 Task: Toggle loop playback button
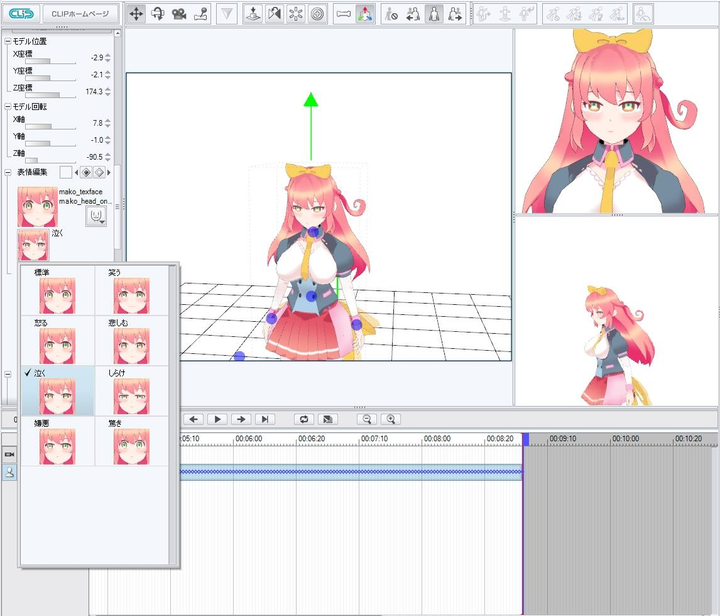coord(303,419)
